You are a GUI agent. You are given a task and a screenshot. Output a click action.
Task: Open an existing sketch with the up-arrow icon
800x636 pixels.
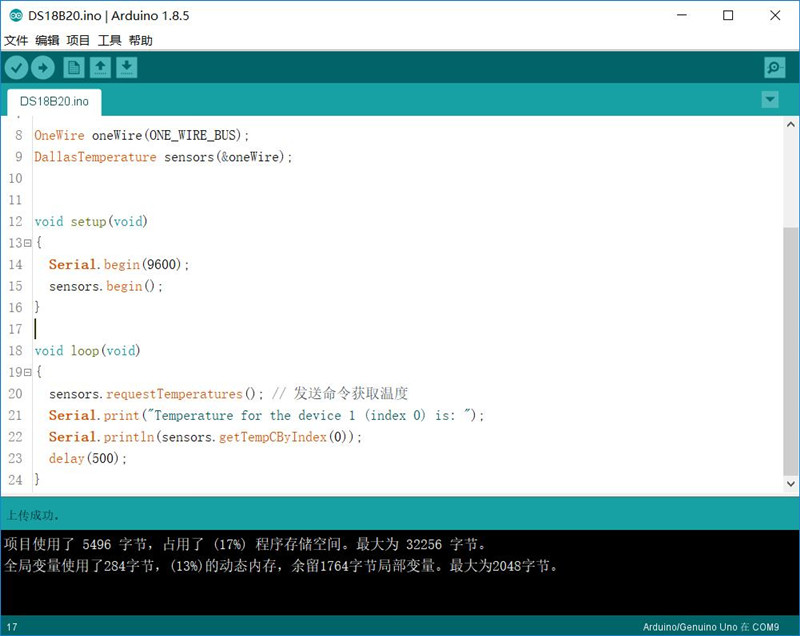pos(100,67)
